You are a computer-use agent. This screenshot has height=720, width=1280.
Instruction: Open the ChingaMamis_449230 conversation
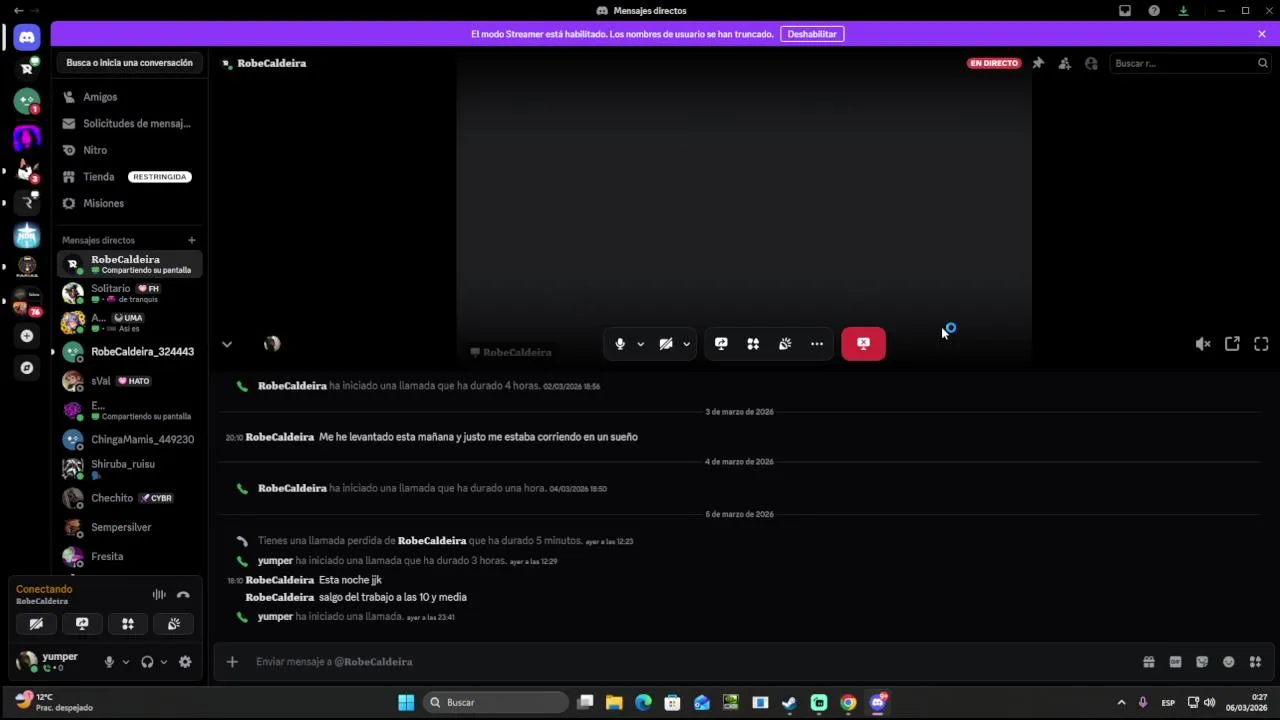click(x=130, y=439)
